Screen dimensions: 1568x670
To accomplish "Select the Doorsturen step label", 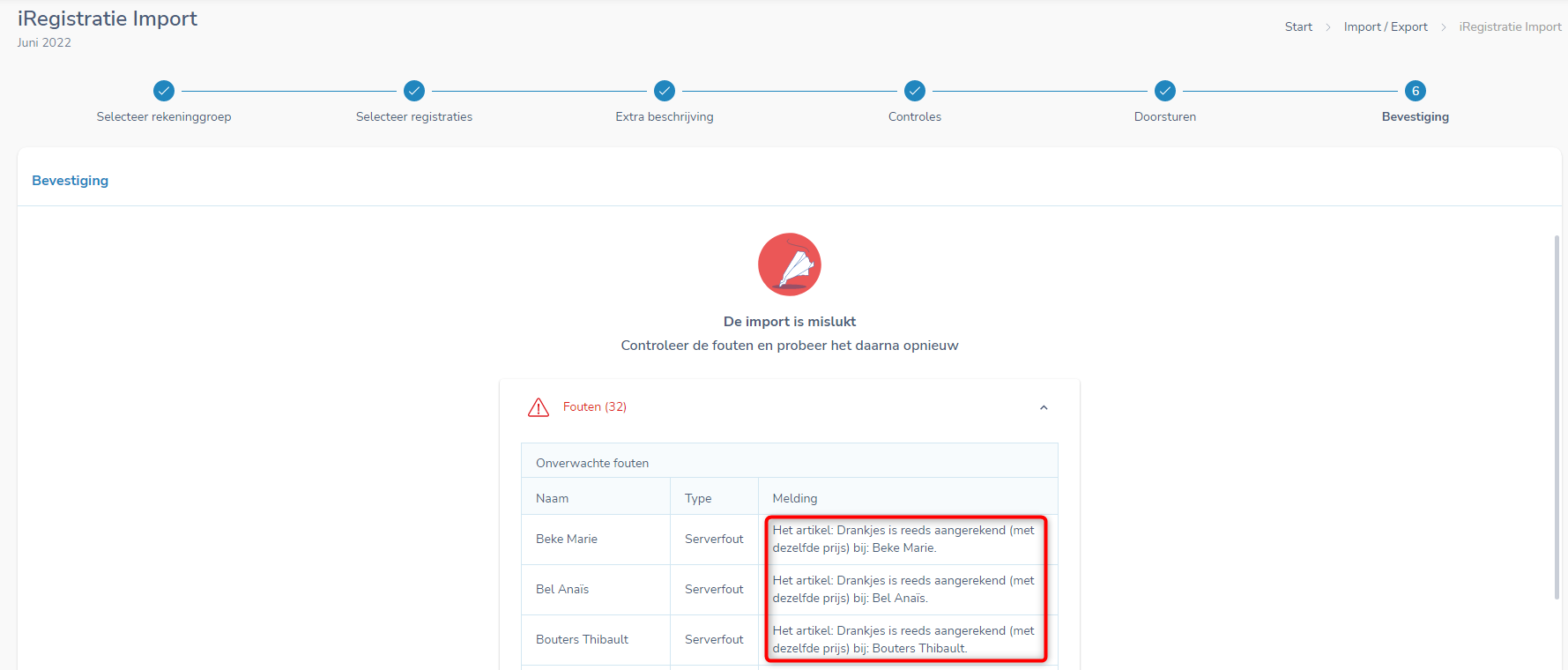I will click(x=1165, y=116).
